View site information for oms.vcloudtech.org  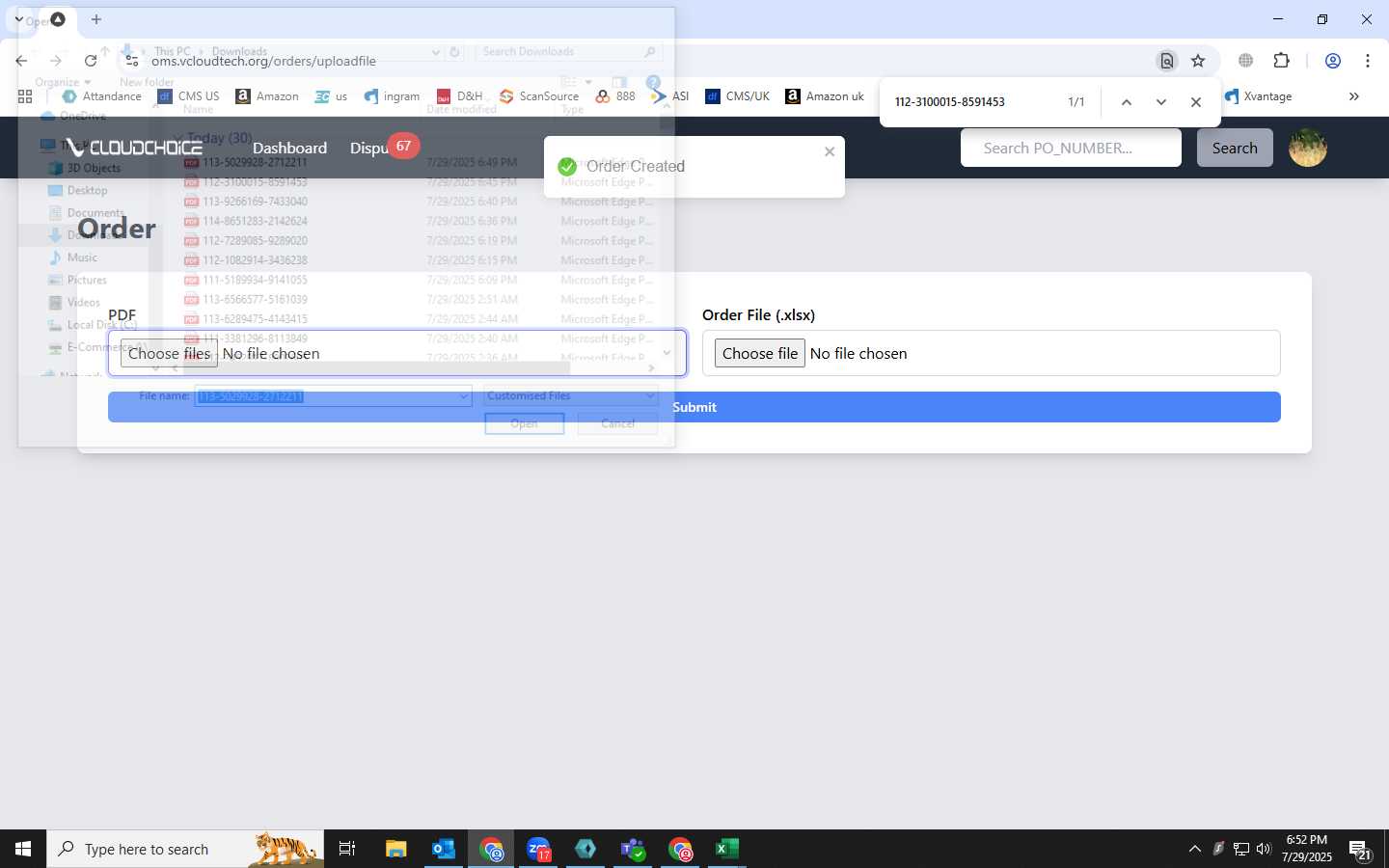point(132,61)
